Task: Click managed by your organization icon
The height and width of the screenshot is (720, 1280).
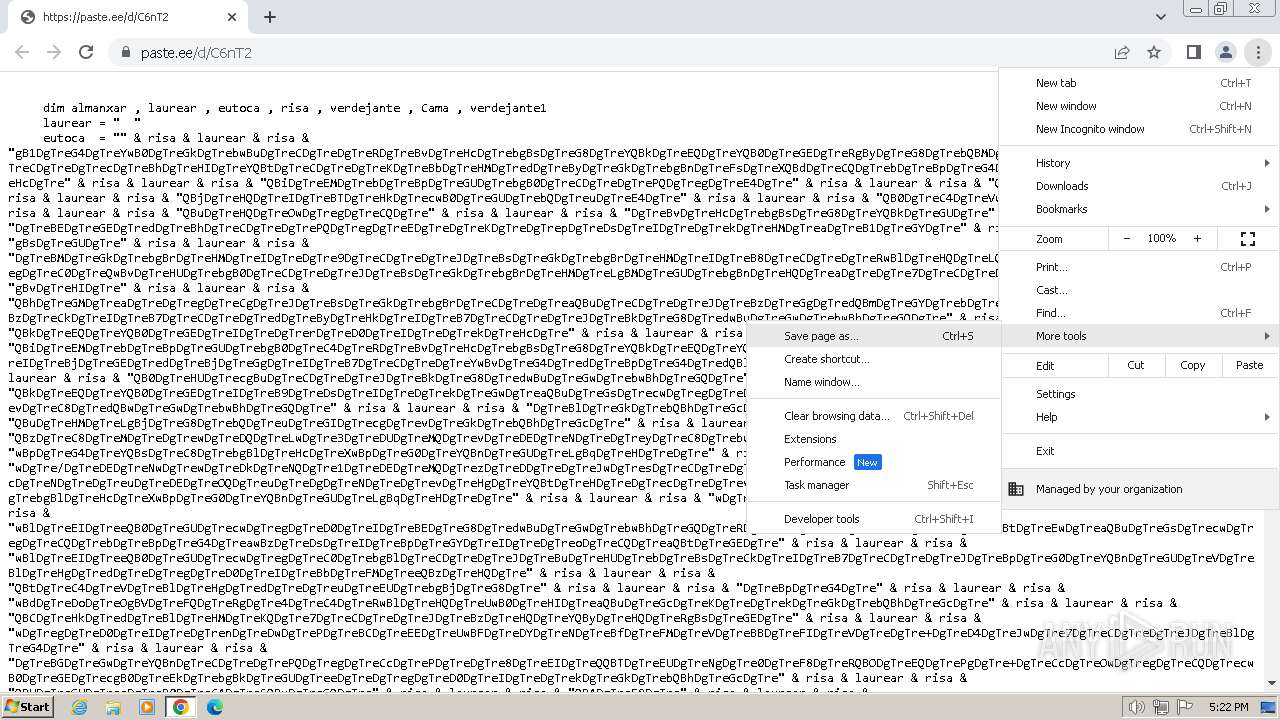Action: [x=1016, y=489]
